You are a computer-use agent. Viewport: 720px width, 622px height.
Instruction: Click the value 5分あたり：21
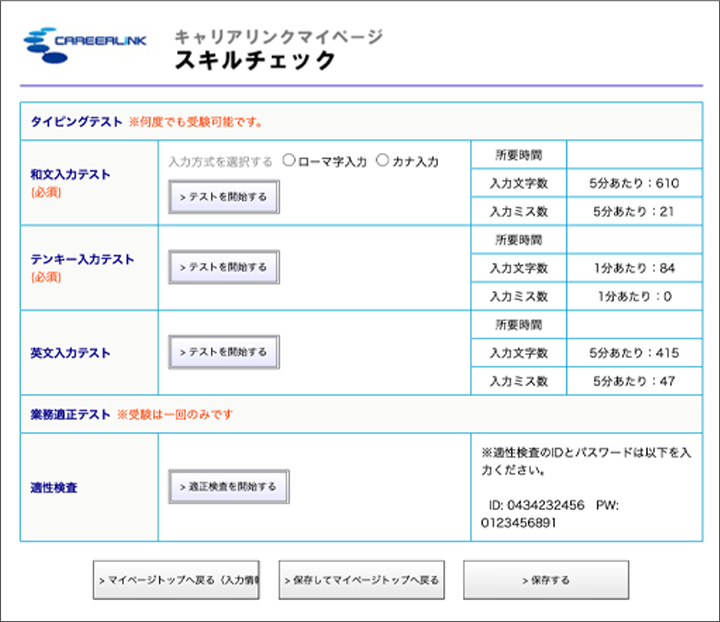[634, 212]
